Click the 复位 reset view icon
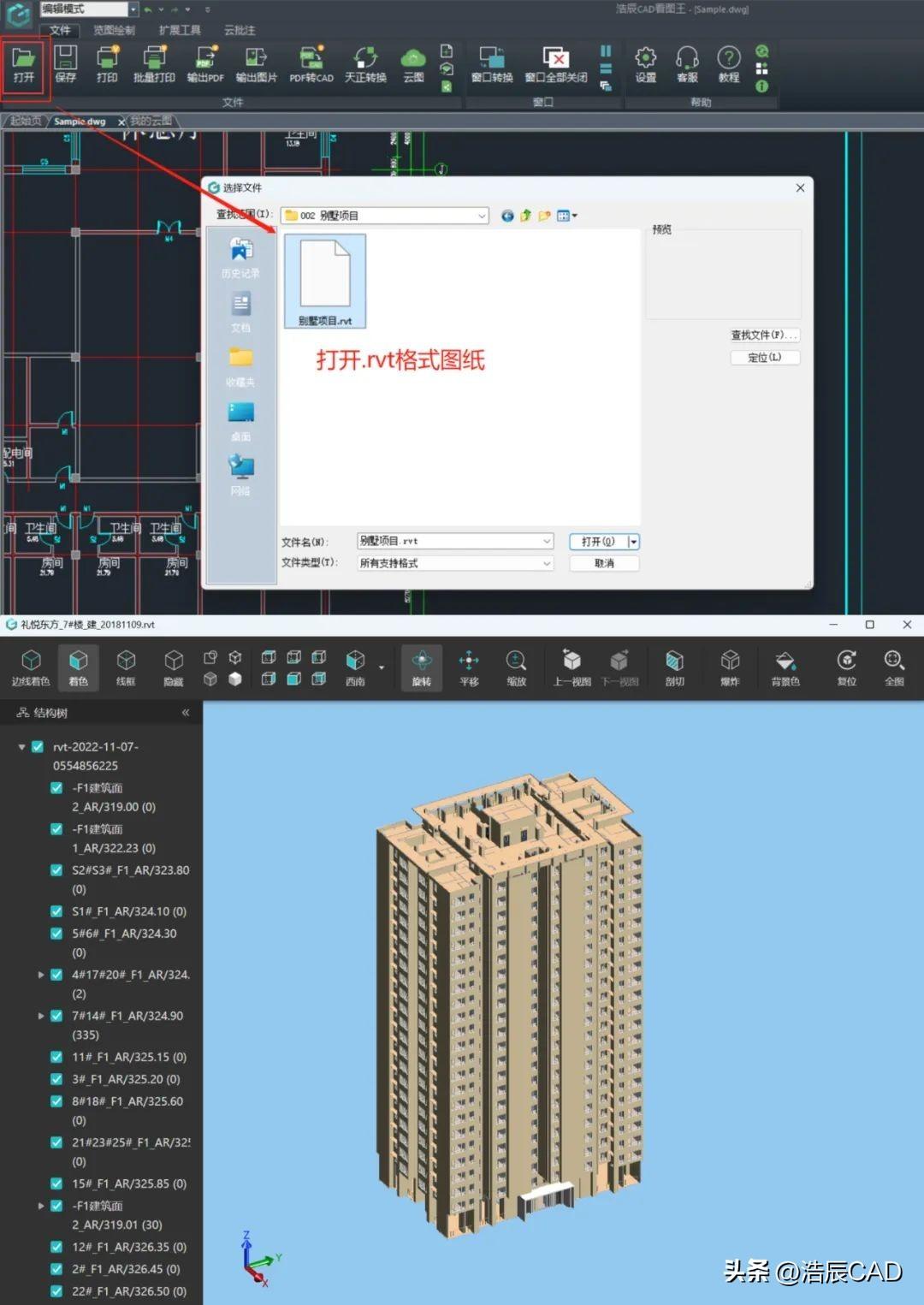The height and width of the screenshot is (1305, 924). point(846,667)
